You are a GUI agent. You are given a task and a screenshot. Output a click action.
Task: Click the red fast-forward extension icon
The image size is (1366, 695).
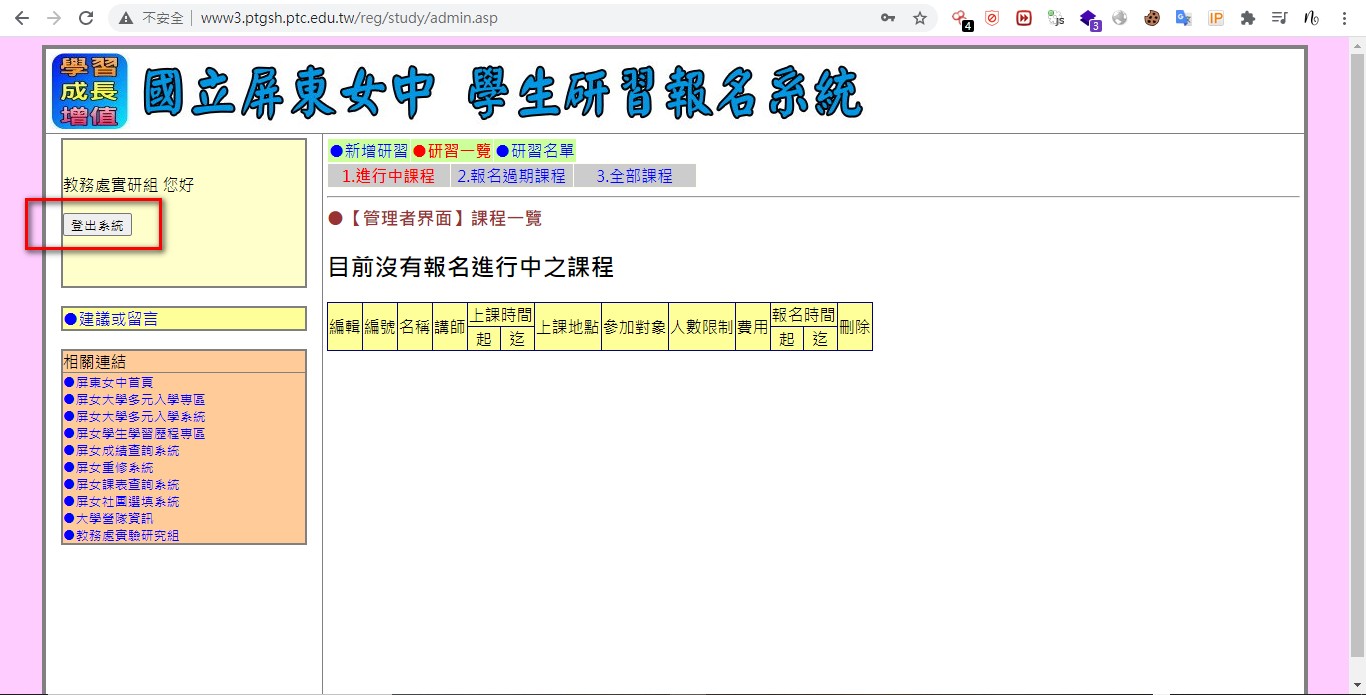1024,18
